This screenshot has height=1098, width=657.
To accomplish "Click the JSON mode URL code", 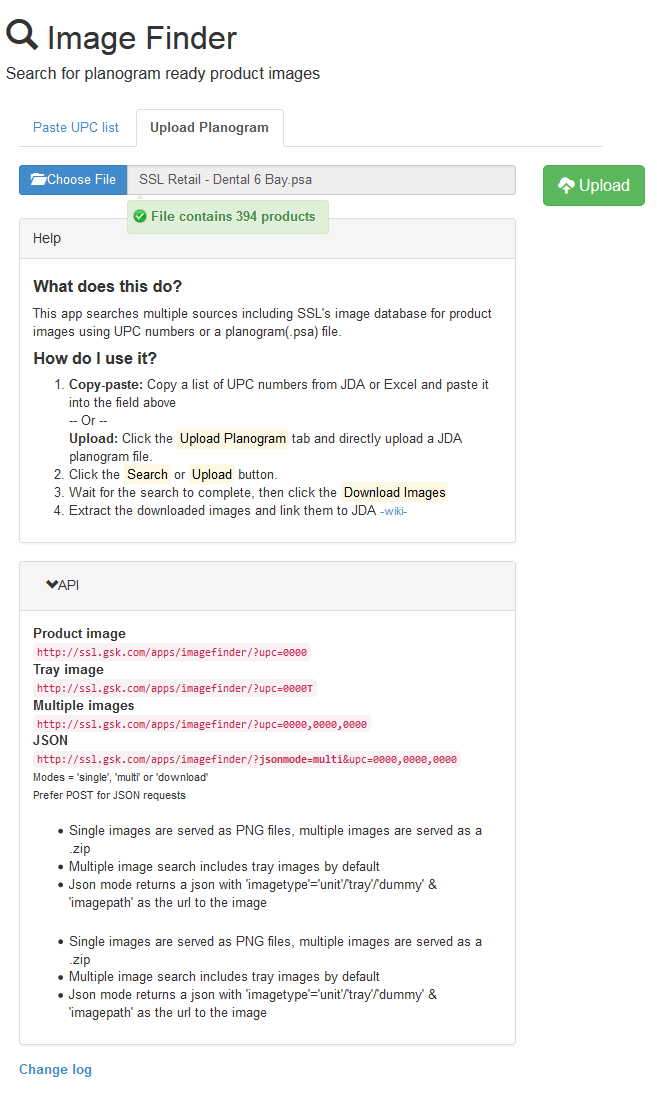I will tap(247, 759).
